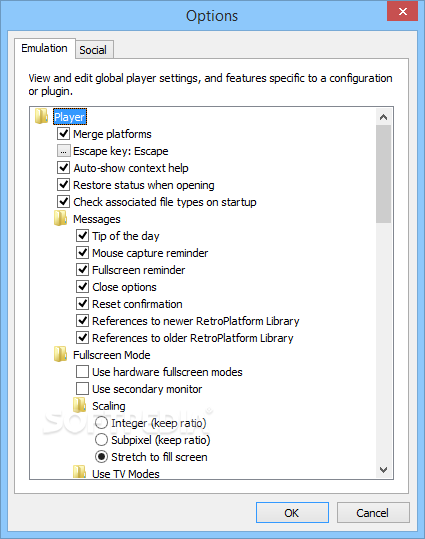Click the 'Escape key: Escape' text

(x=121, y=151)
